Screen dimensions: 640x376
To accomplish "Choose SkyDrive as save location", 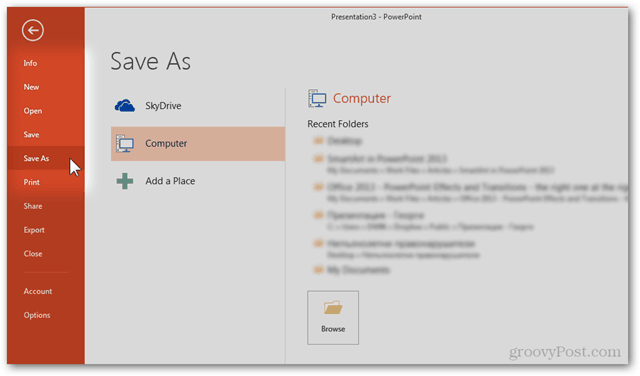I will pos(198,106).
